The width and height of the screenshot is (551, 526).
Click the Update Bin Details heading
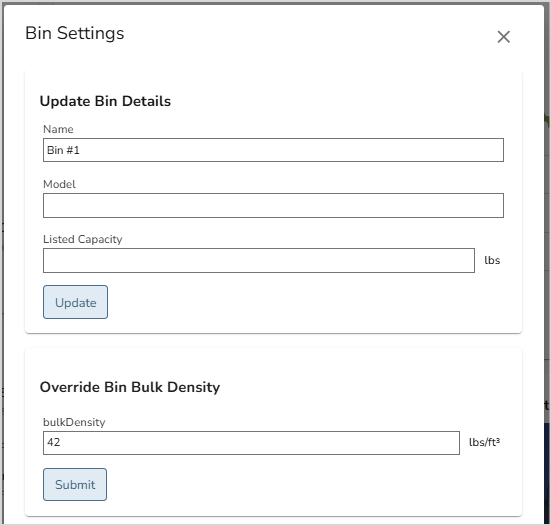105,101
